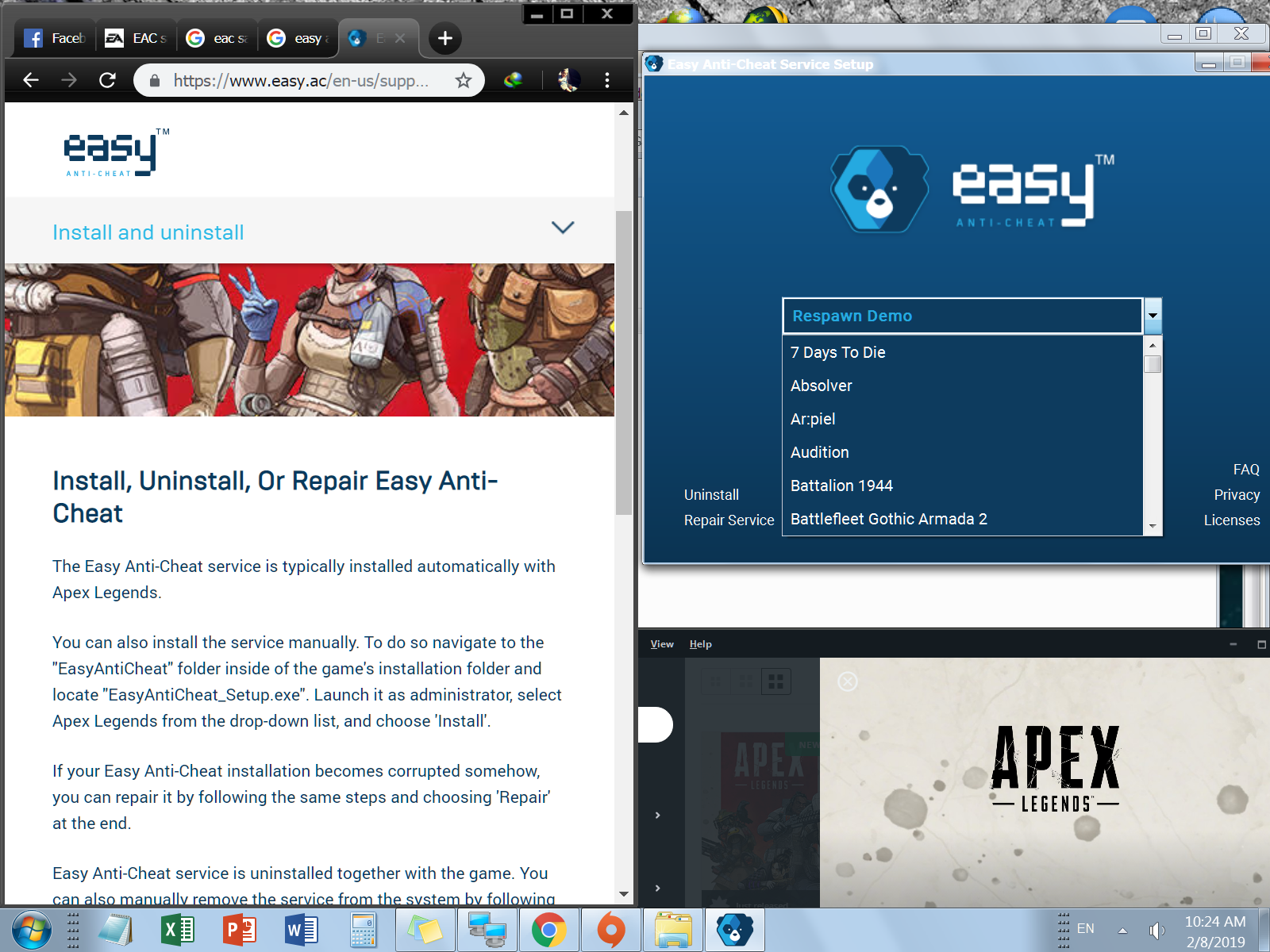
Task: Close the active Easy Anti-Cheat browser tab
Action: [400, 38]
